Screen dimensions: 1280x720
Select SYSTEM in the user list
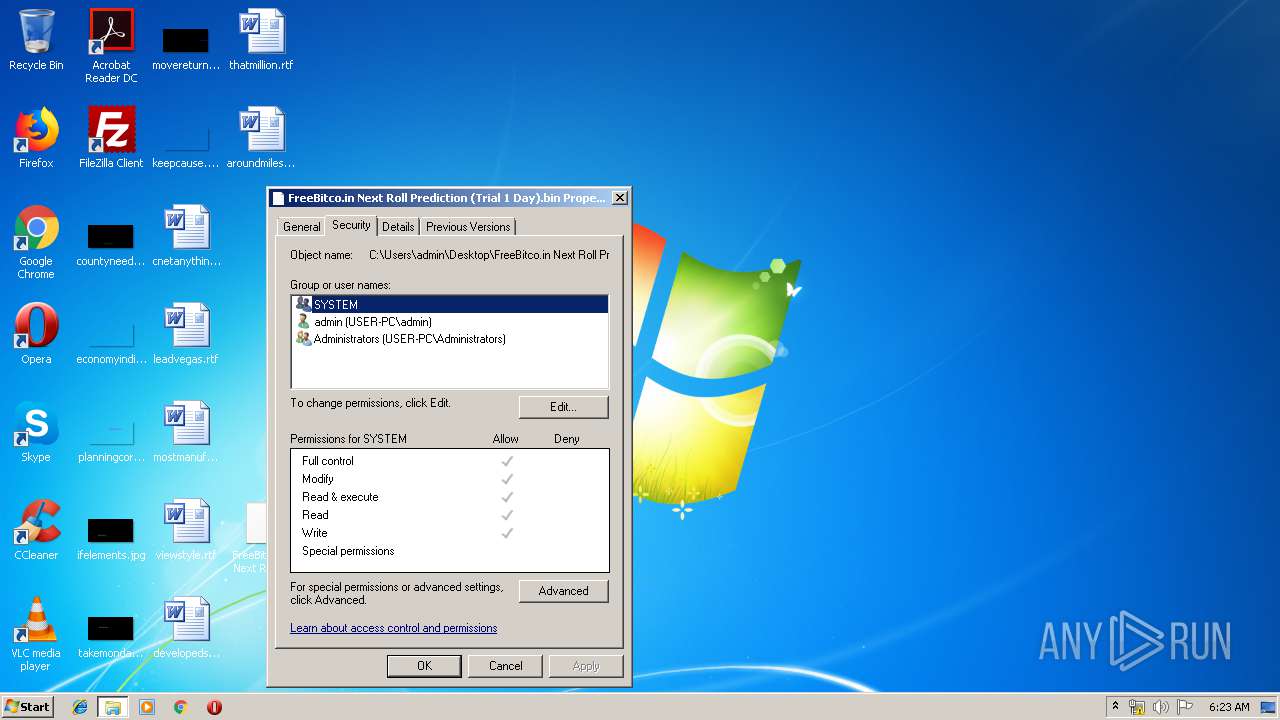pos(450,304)
